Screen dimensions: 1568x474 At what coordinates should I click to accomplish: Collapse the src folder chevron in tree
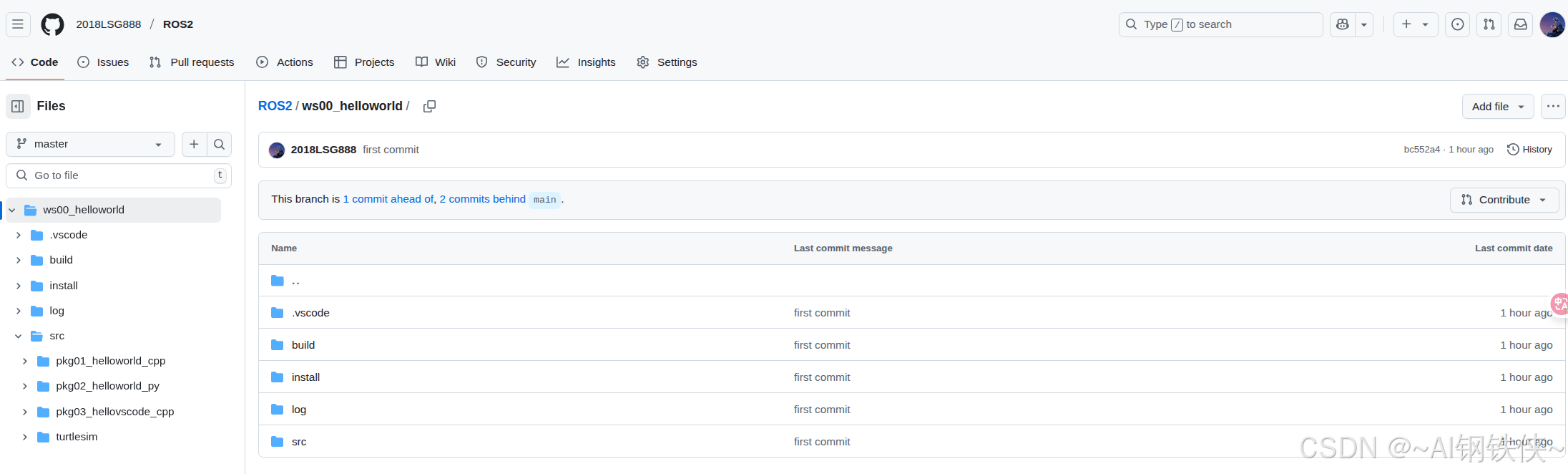tap(18, 336)
